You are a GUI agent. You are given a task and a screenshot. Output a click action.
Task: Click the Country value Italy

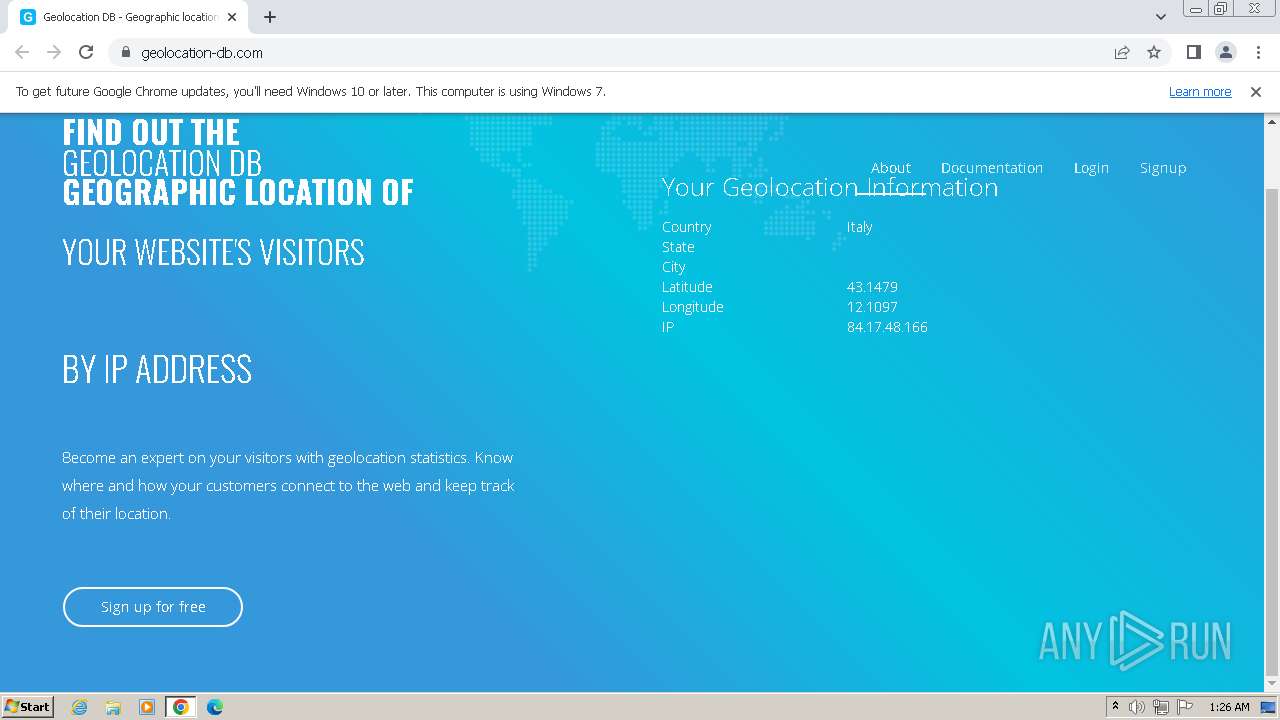[x=859, y=227]
